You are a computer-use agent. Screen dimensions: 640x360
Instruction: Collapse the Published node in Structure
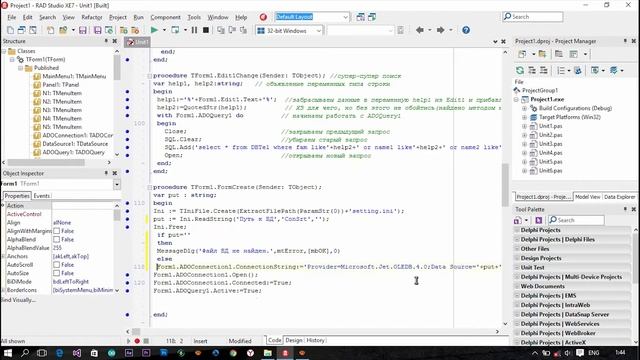coord(20,68)
